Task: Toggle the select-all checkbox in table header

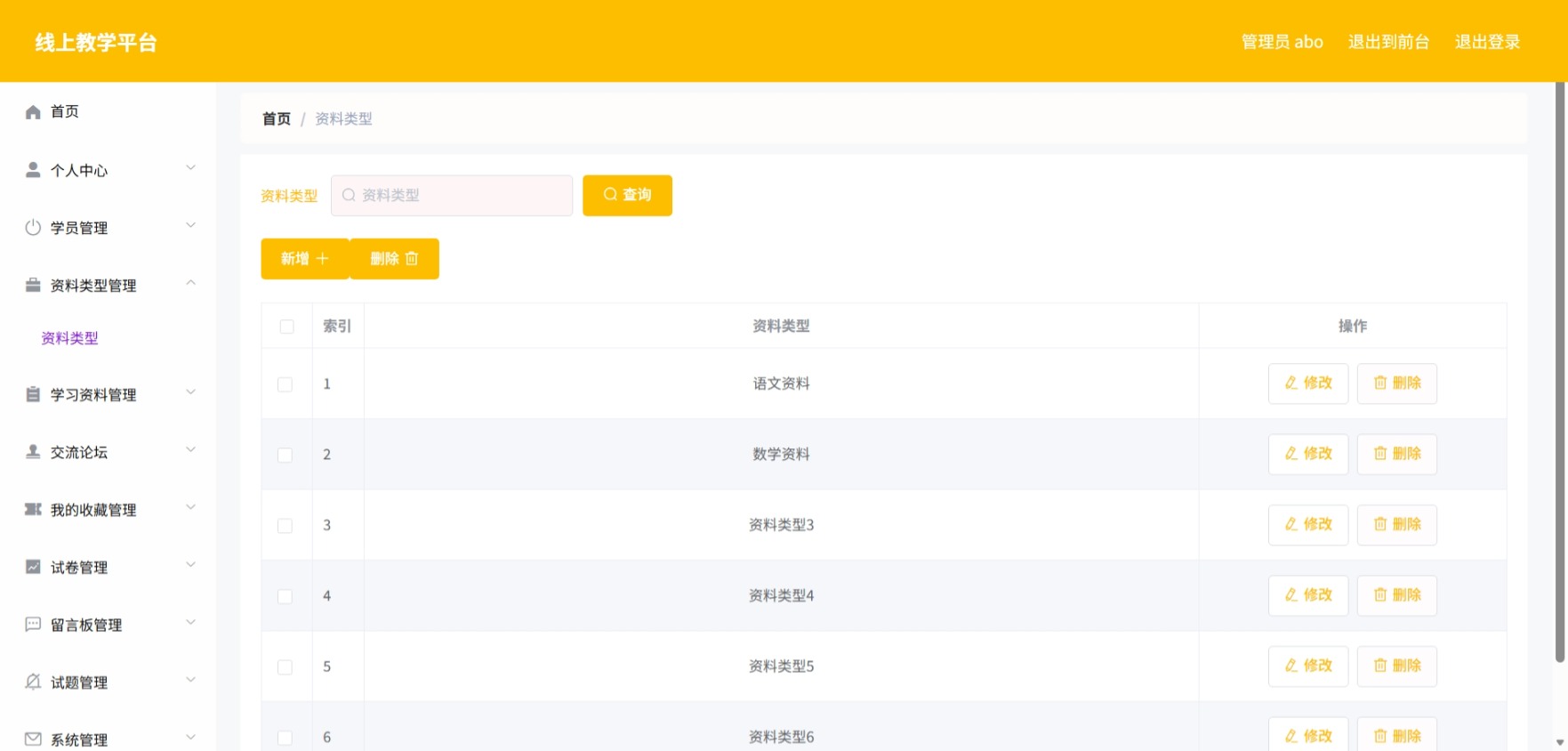Action: pos(286,327)
